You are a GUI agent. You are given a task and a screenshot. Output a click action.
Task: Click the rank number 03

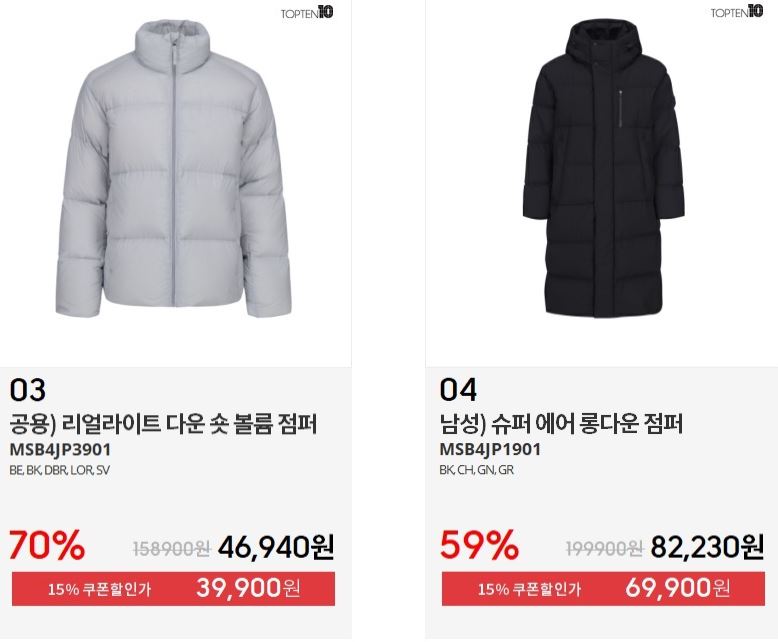click(28, 390)
